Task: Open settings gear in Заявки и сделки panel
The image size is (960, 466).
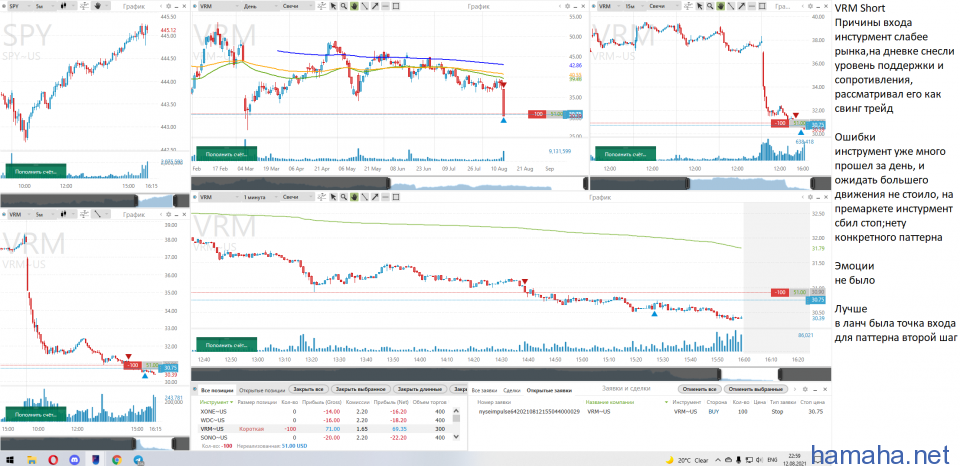Action: click(805, 389)
